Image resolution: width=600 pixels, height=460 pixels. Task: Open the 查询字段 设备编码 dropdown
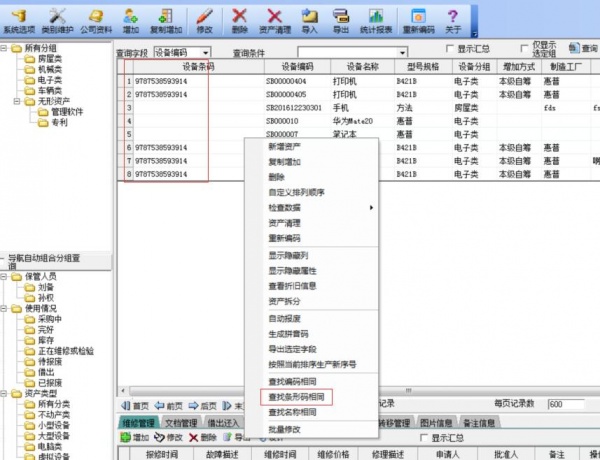[204, 52]
